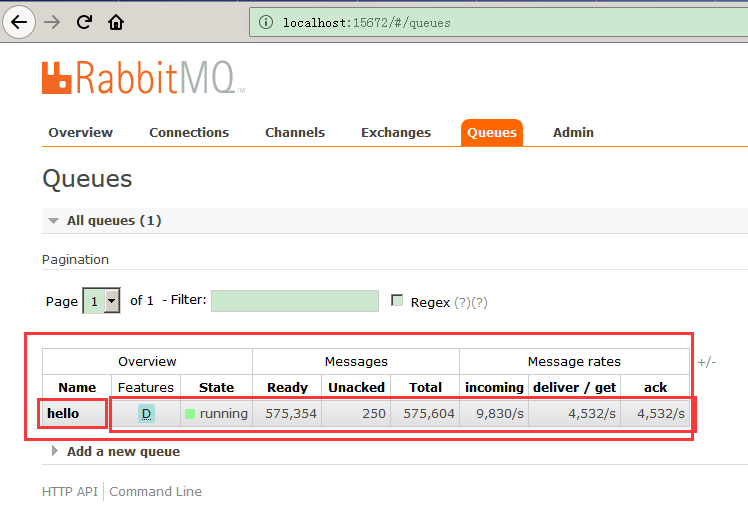Click the Queues page heading
The height and width of the screenshot is (513, 748).
click(87, 179)
